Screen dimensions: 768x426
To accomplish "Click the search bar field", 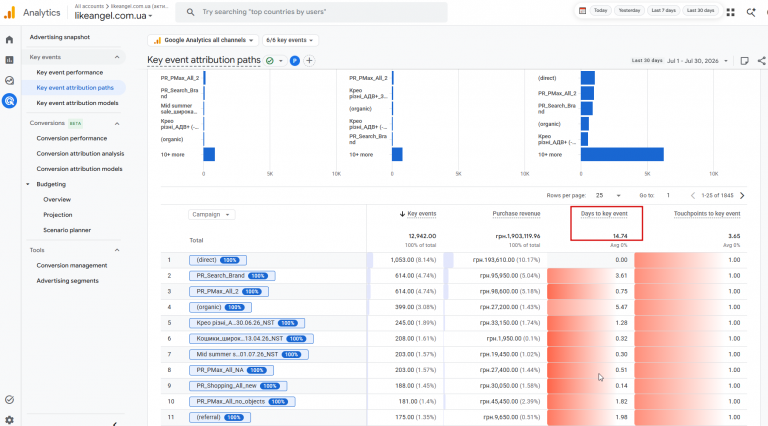I will click(x=312, y=12).
